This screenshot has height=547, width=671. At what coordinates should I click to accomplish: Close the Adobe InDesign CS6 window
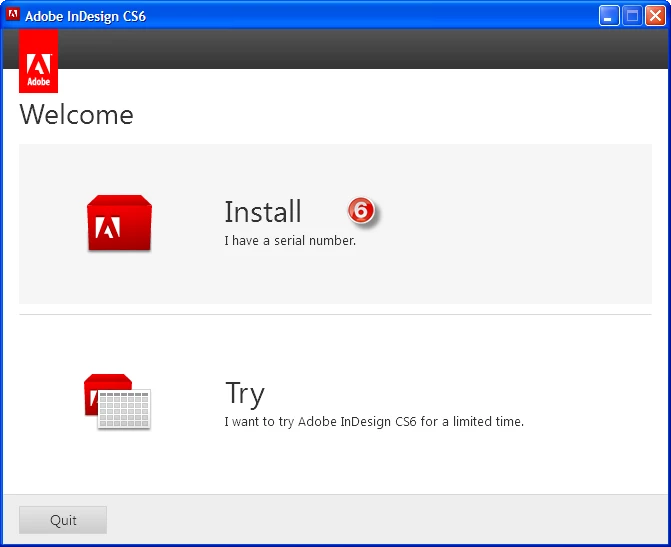click(x=655, y=16)
